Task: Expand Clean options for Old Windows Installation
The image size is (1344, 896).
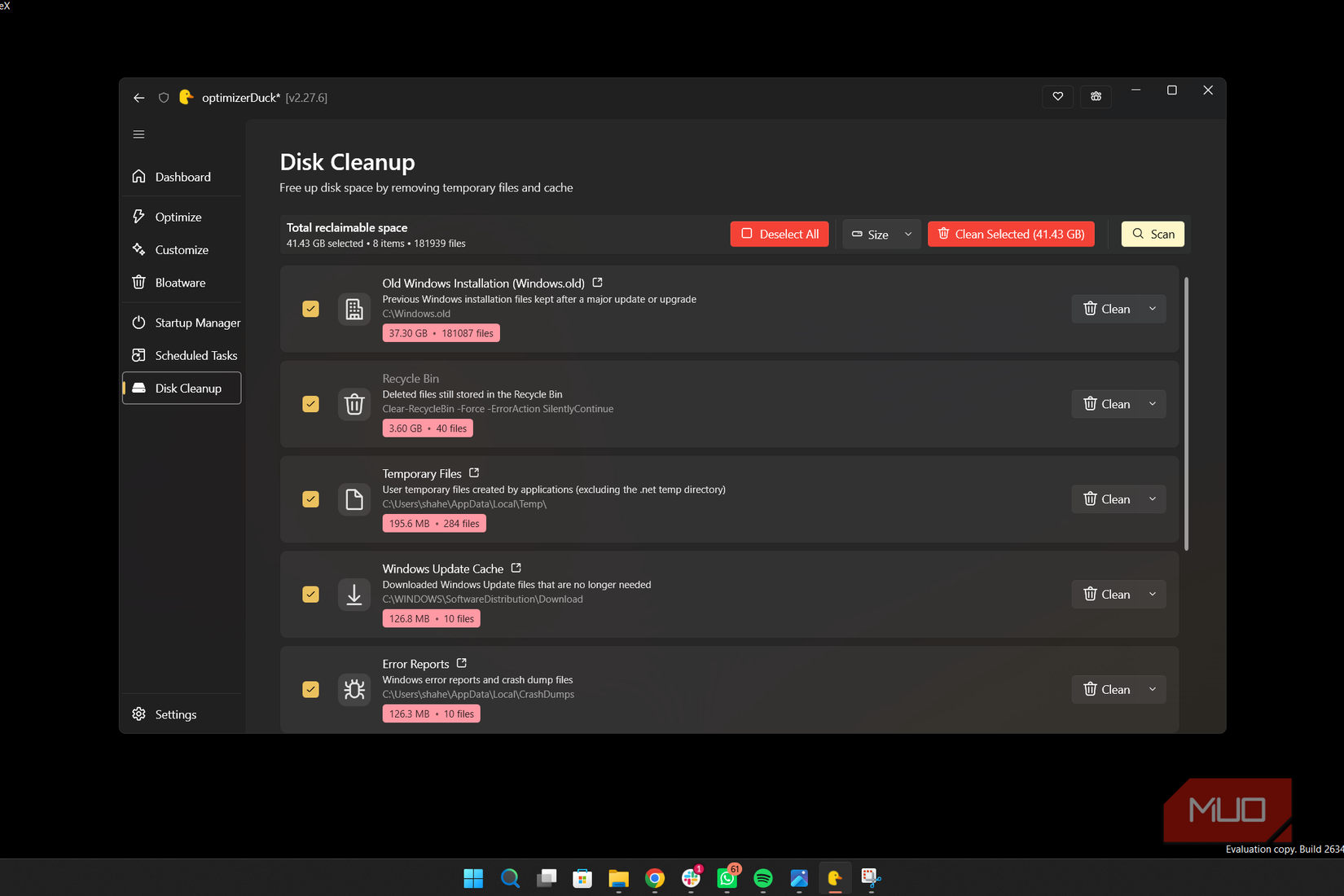Action: point(1153,309)
